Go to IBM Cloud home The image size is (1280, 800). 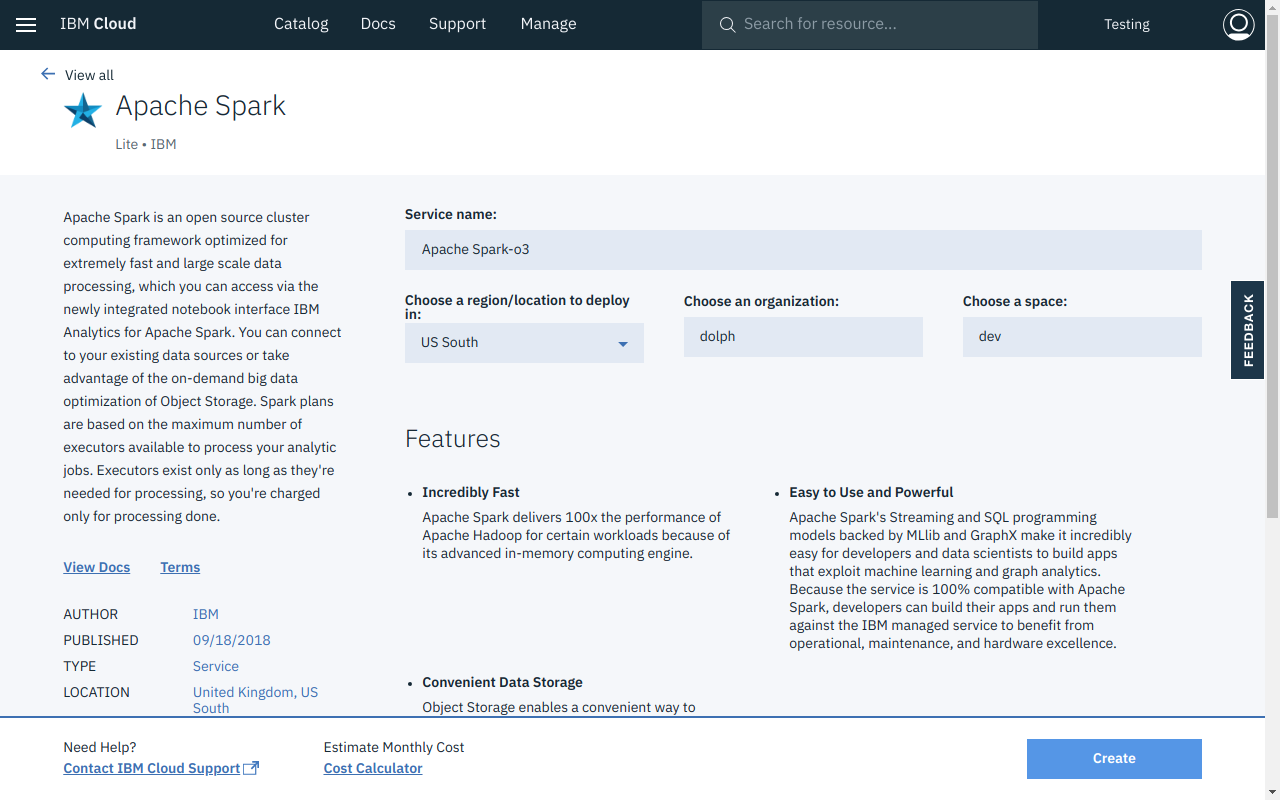[x=98, y=24]
